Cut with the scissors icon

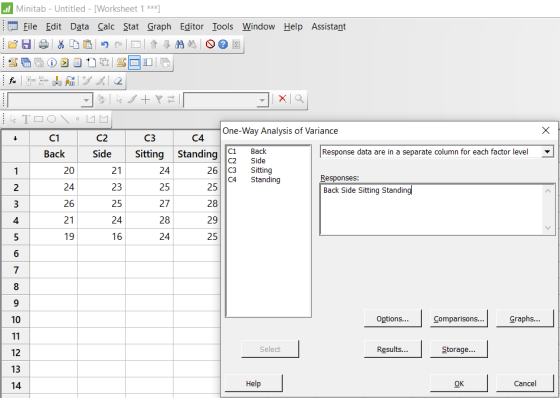click(x=61, y=44)
